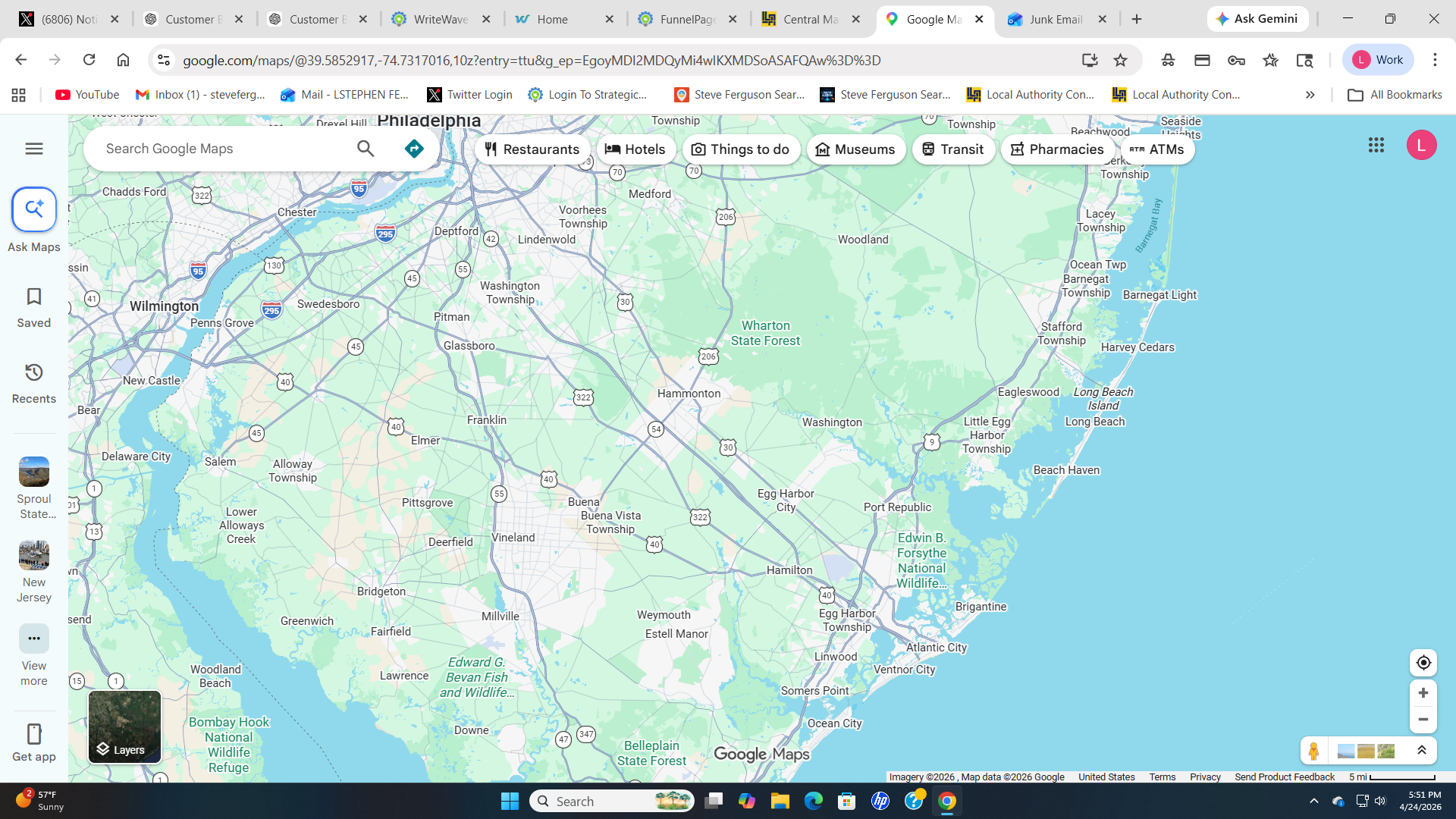Open the Google apps grid
The width and height of the screenshot is (1456, 819).
pos(1376,145)
